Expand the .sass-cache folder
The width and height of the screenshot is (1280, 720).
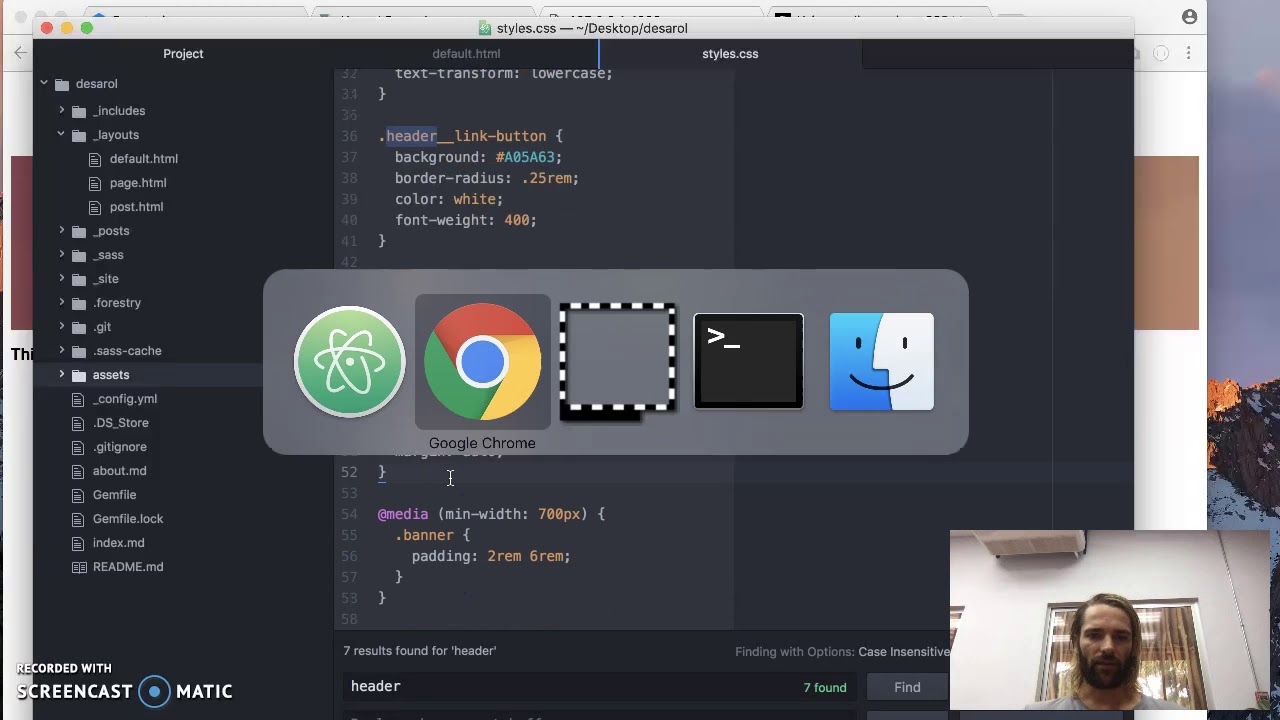pos(62,351)
